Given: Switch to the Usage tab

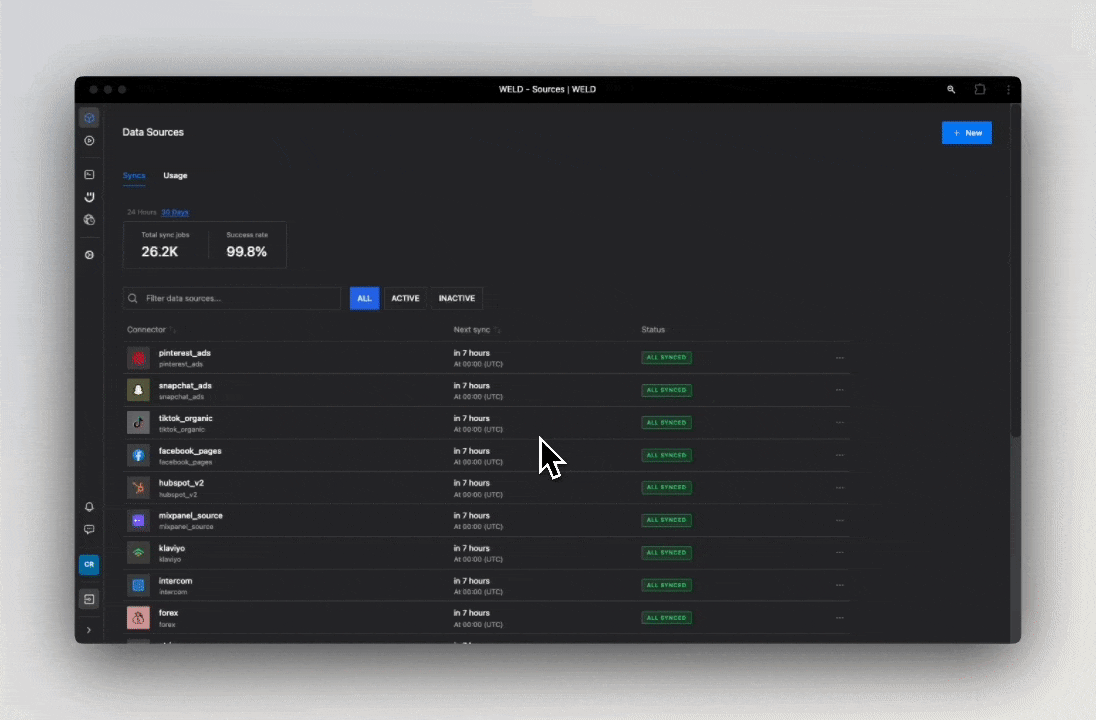Looking at the screenshot, I should (x=175, y=176).
